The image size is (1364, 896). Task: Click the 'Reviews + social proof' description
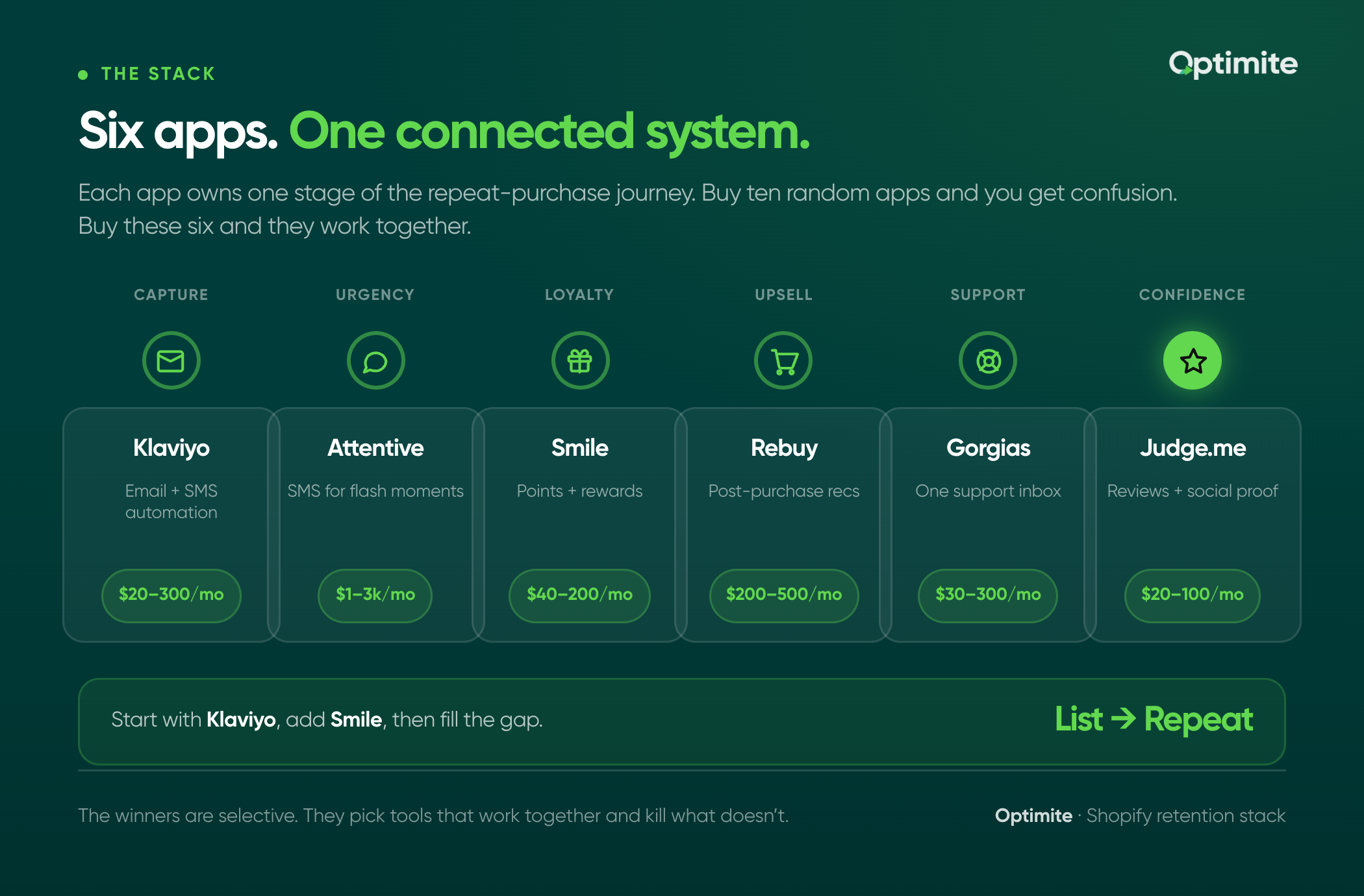(1193, 491)
